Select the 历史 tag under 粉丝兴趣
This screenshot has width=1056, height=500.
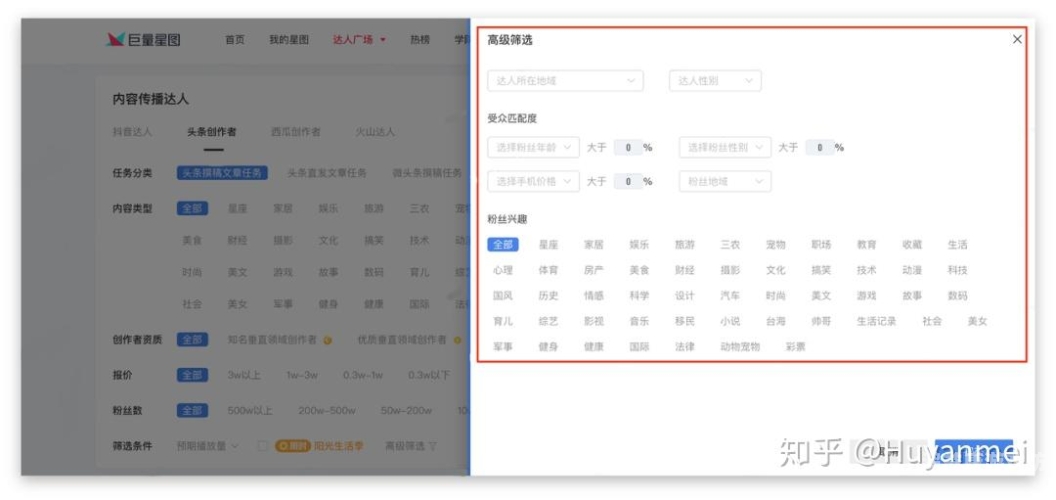click(x=548, y=296)
